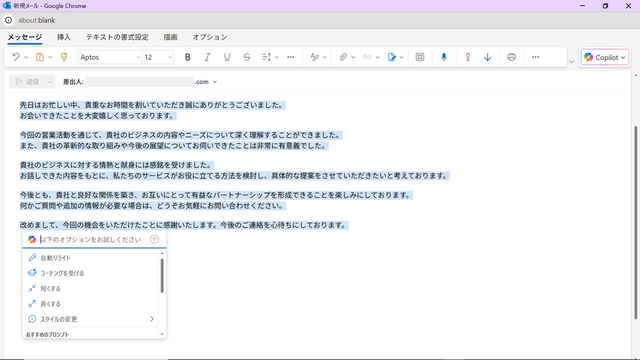Toggle Italic formatting
Viewport: 640px width, 360px height.
tap(207, 57)
